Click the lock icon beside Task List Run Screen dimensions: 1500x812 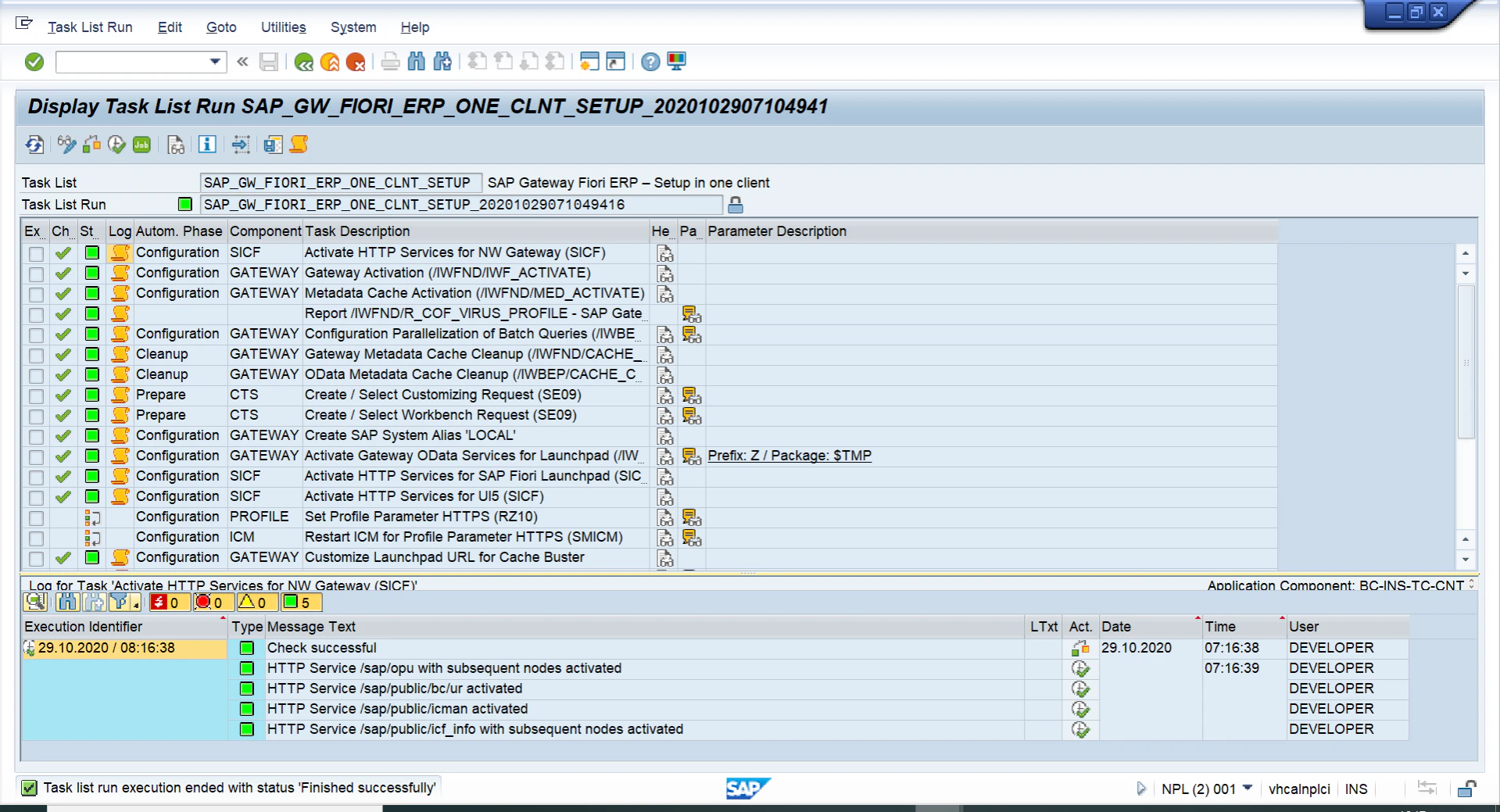pyautogui.click(x=736, y=205)
